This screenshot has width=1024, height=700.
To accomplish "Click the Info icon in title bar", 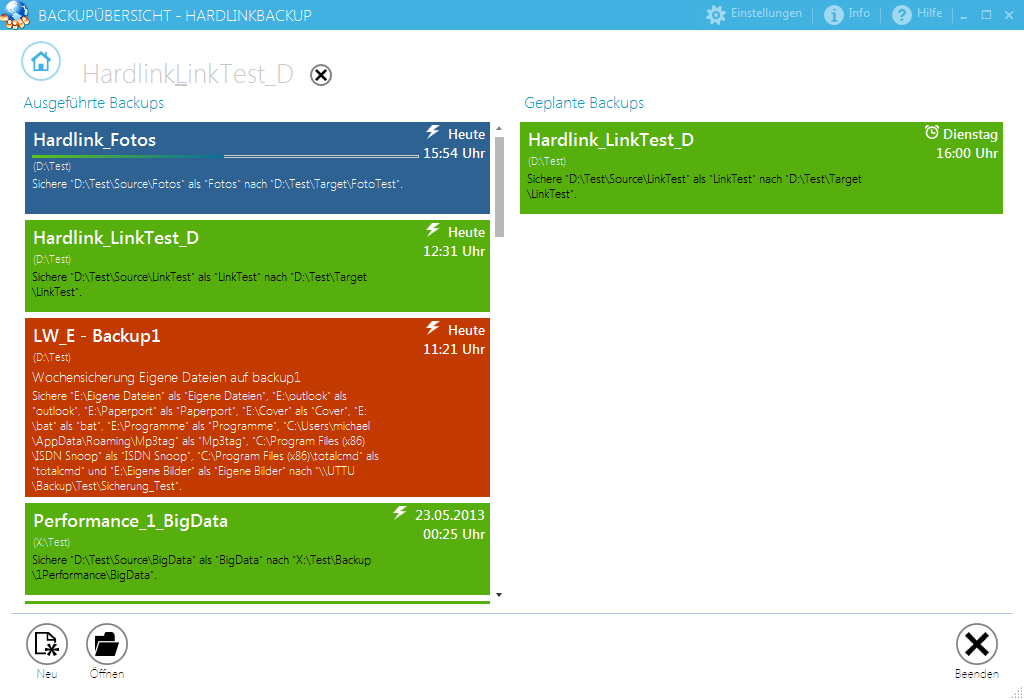I will (x=834, y=15).
